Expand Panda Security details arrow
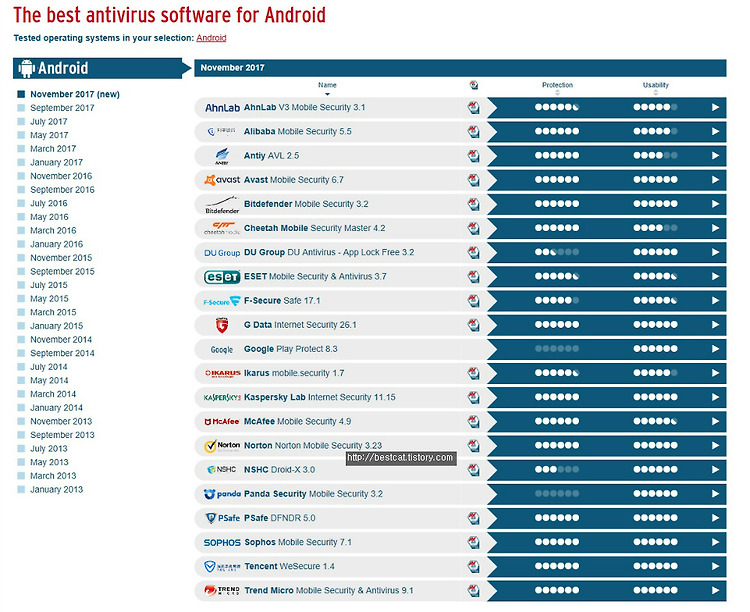Image resolution: width=750 pixels, height=612 pixels. [x=715, y=494]
